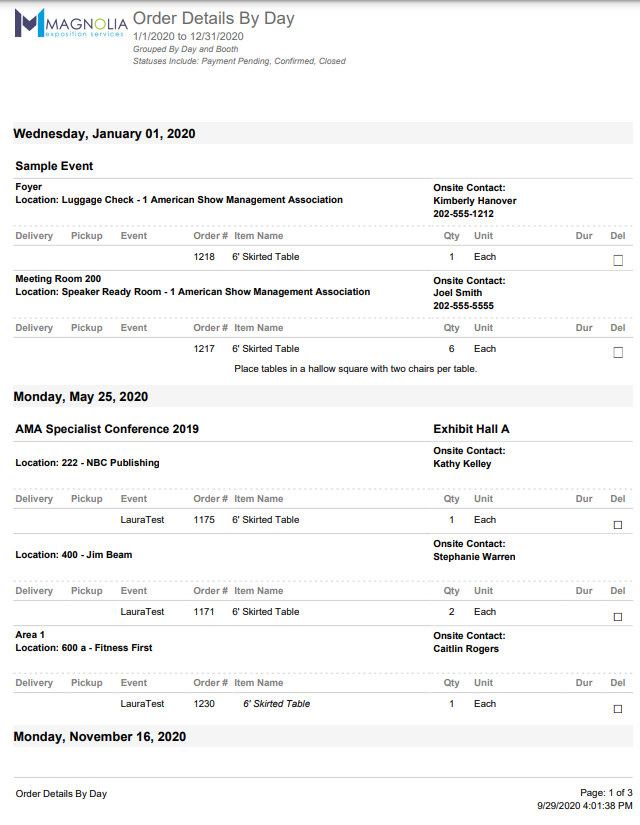
Task: Tick the Del checkbox for order 1217
Action: pyautogui.click(x=618, y=352)
